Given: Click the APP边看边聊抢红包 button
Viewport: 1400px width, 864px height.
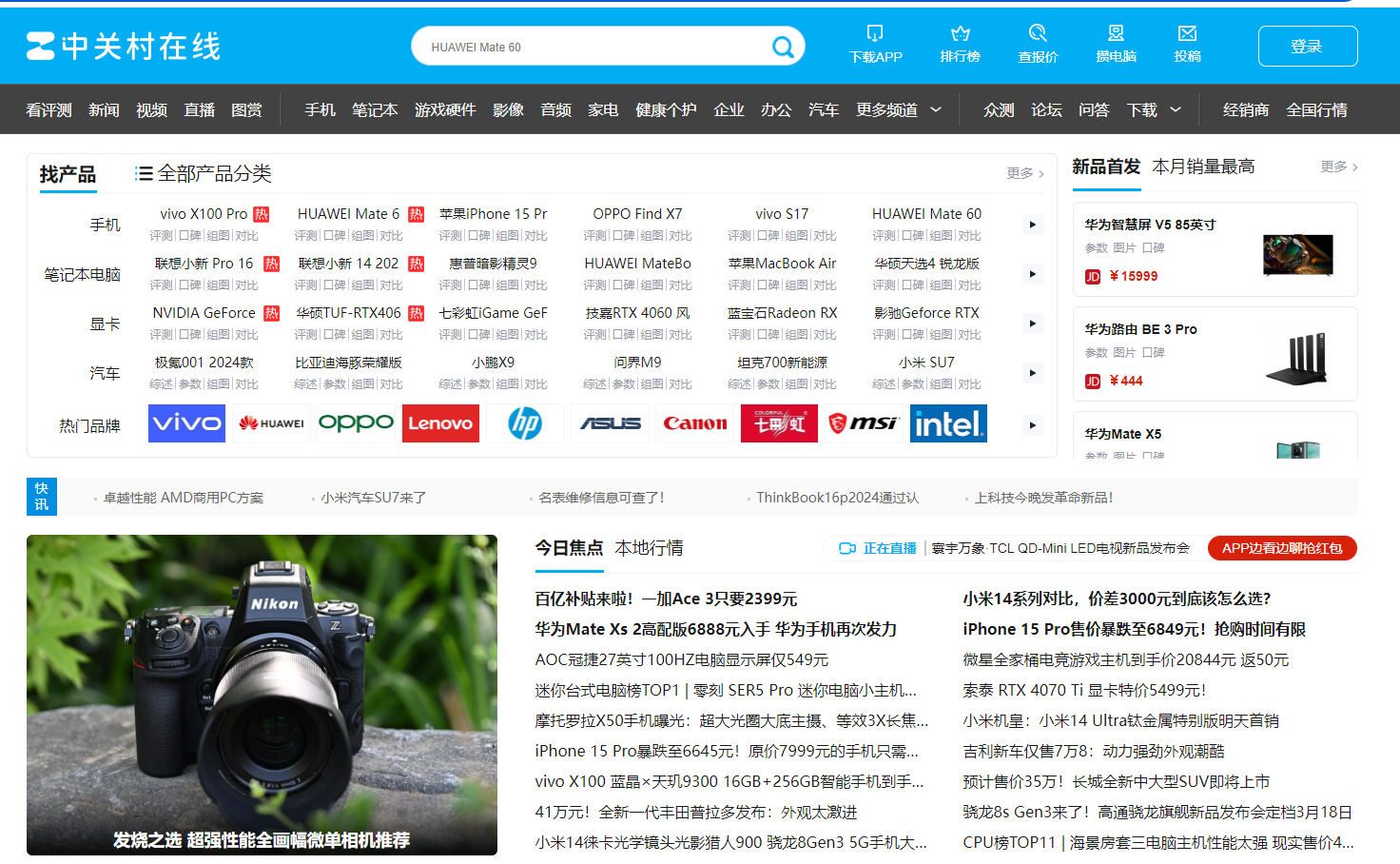Looking at the screenshot, I should point(1281,548).
